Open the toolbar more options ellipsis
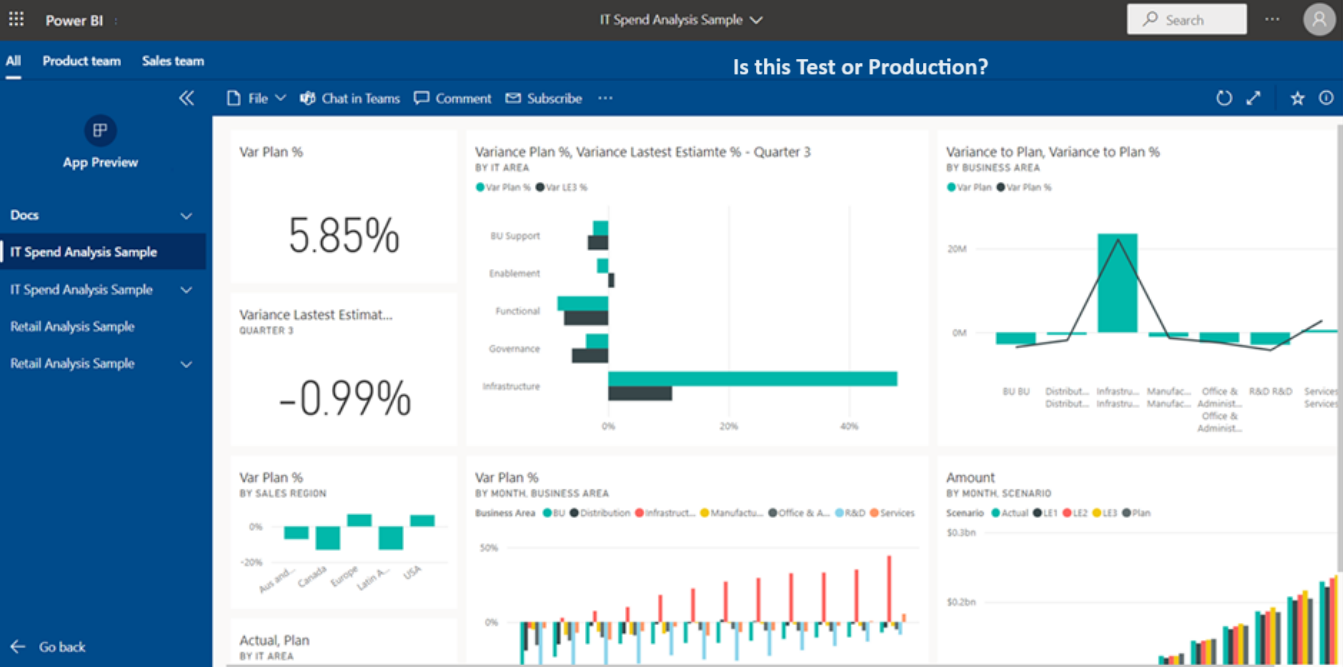This screenshot has width=1343, height=667. pyautogui.click(x=605, y=98)
